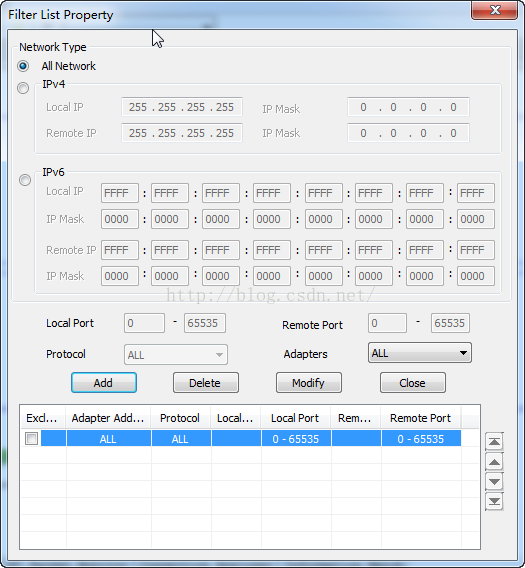Sort by the Remote Port column header
This screenshot has height=568, width=525.
(421, 418)
